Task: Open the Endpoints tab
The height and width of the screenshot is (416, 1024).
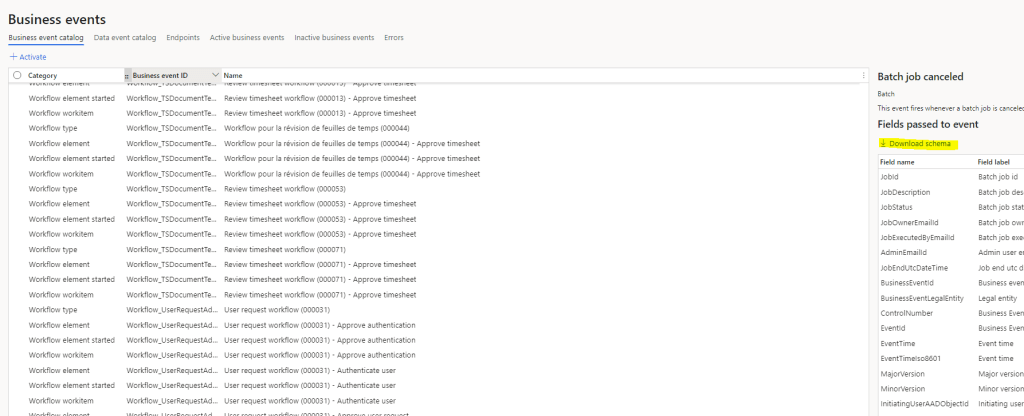Action: pos(182,37)
